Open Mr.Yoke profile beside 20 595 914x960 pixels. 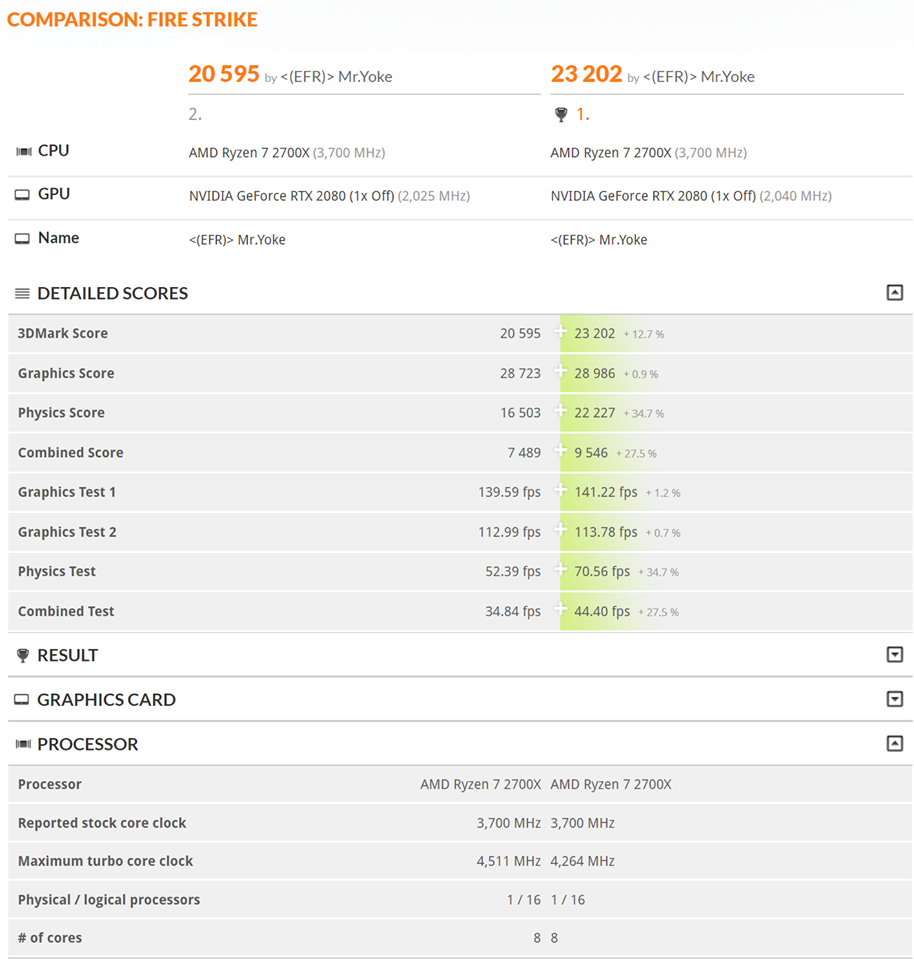[x=336, y=77]
